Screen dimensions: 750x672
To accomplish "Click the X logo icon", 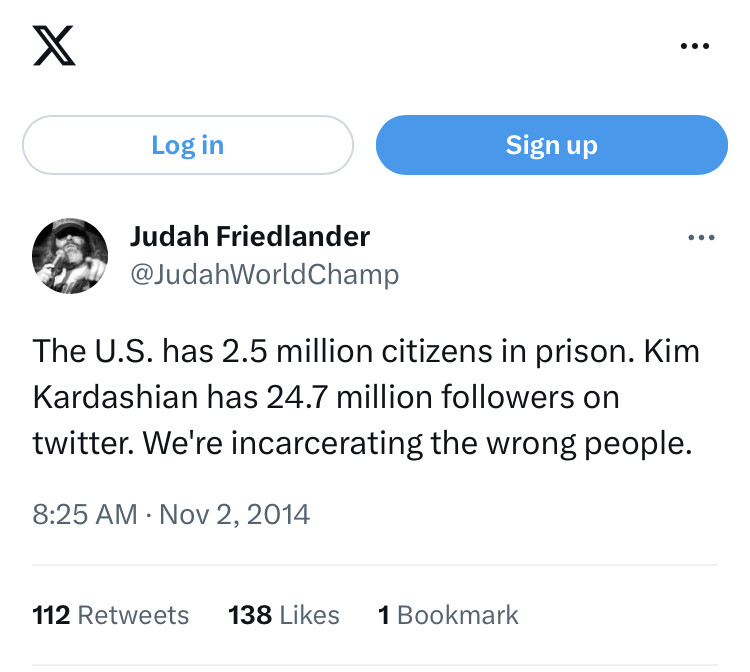I will [54, 46].
